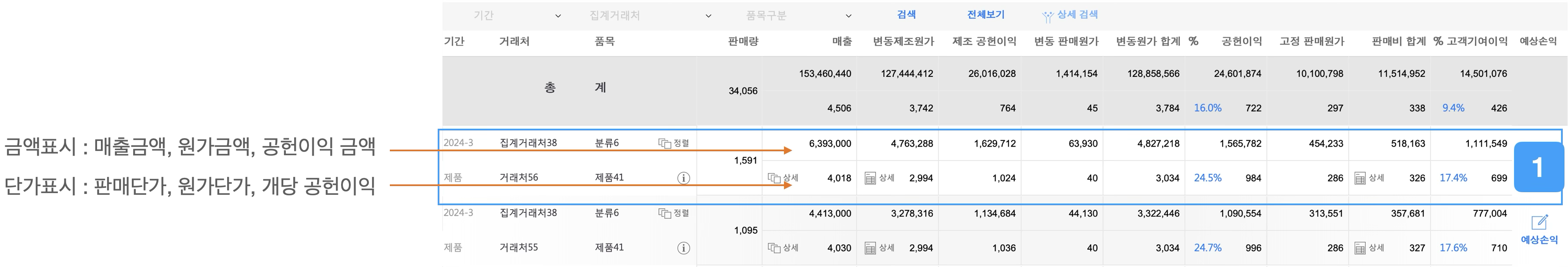Click the 공헌이익 column header
Screen dimensions: 1568x267
(x=1241, y=41)
